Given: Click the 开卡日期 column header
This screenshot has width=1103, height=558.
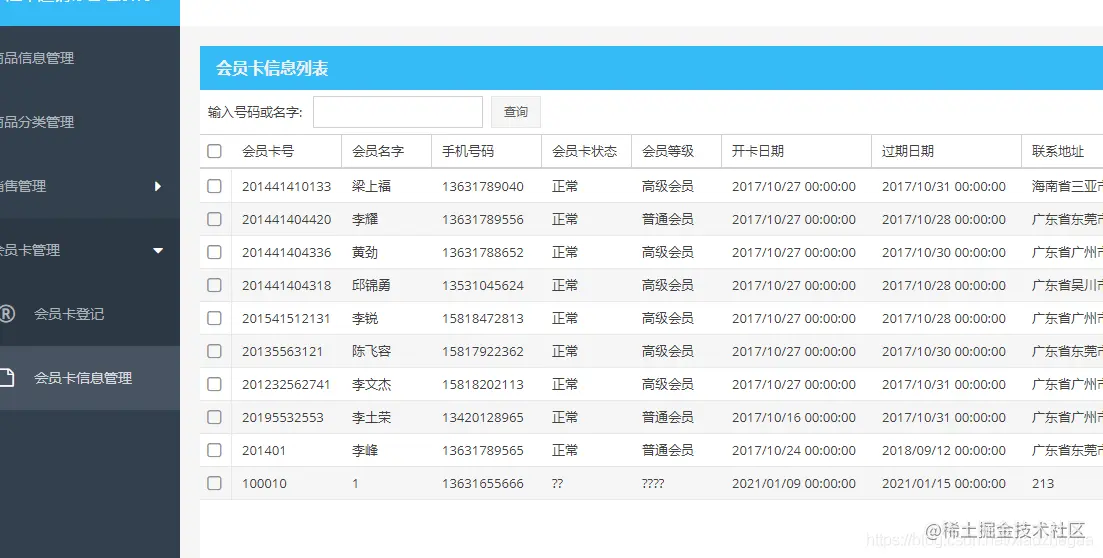Looking at the screenshot, I should click(x=758, y=151).
